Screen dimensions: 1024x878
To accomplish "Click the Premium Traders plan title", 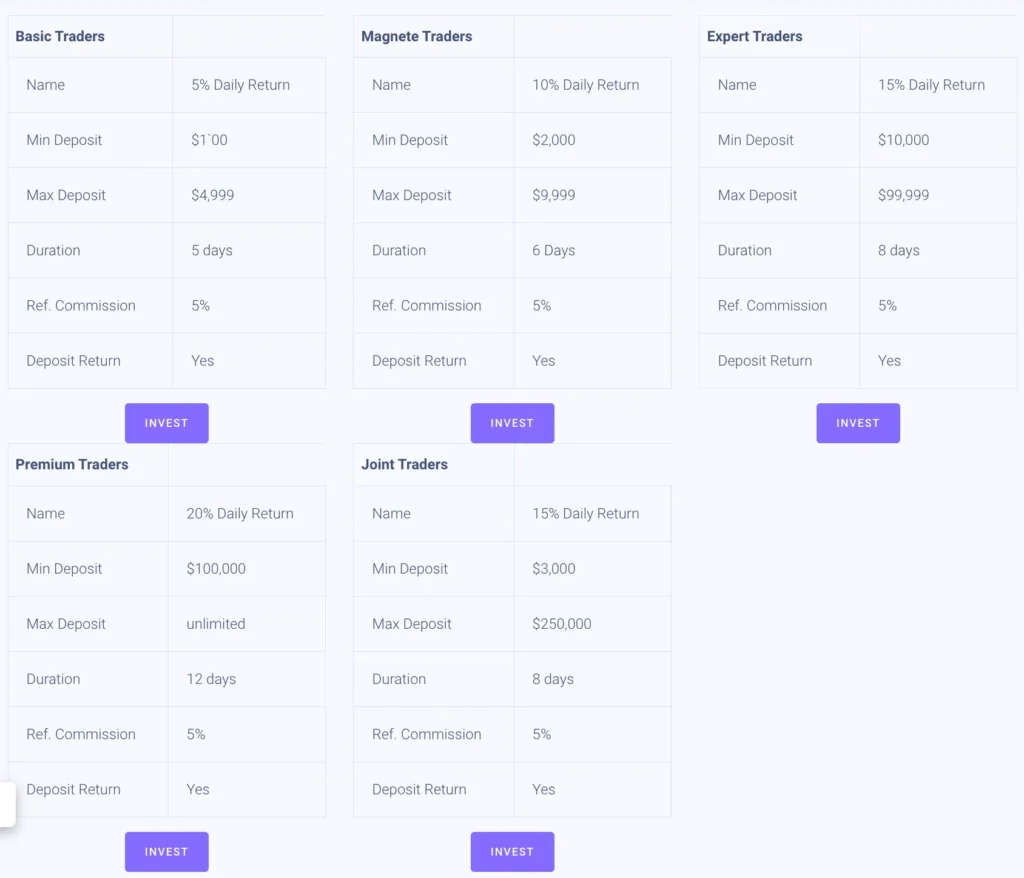I will 72,464.
